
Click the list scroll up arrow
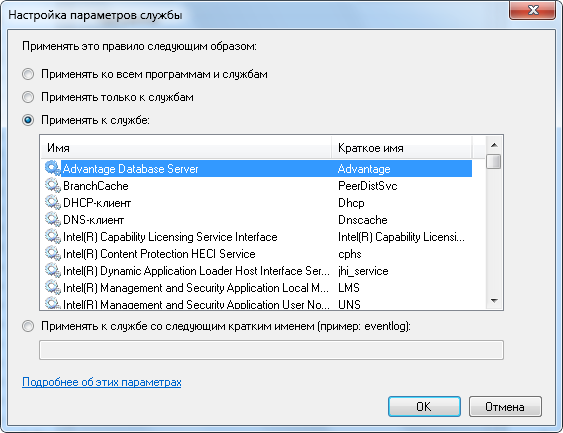click(494, 145)
